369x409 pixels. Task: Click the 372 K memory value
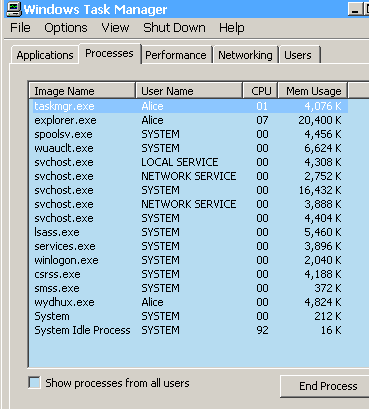(x=328, y=288)
